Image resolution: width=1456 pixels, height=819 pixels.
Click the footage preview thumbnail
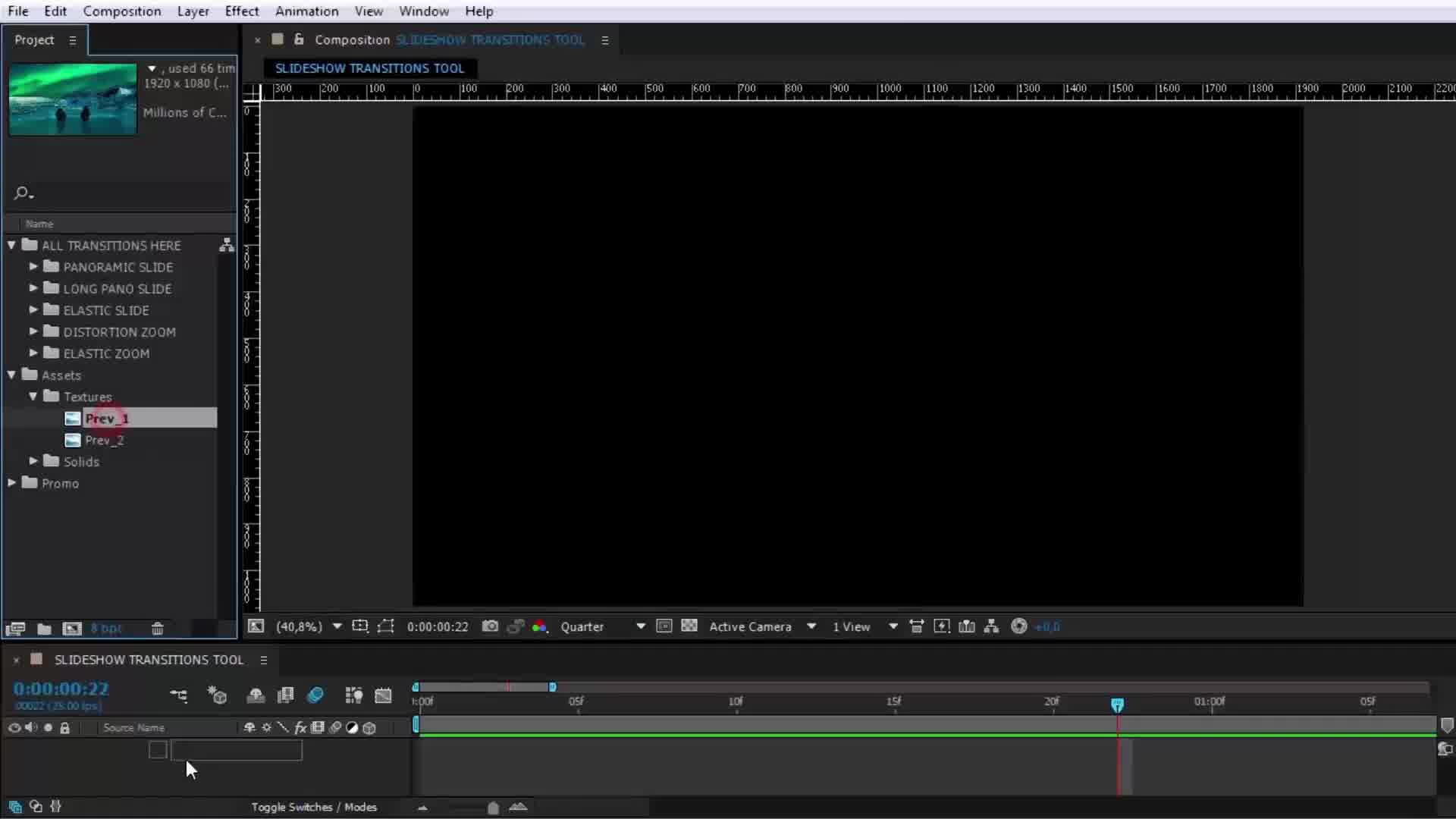(x=73, y=99)
